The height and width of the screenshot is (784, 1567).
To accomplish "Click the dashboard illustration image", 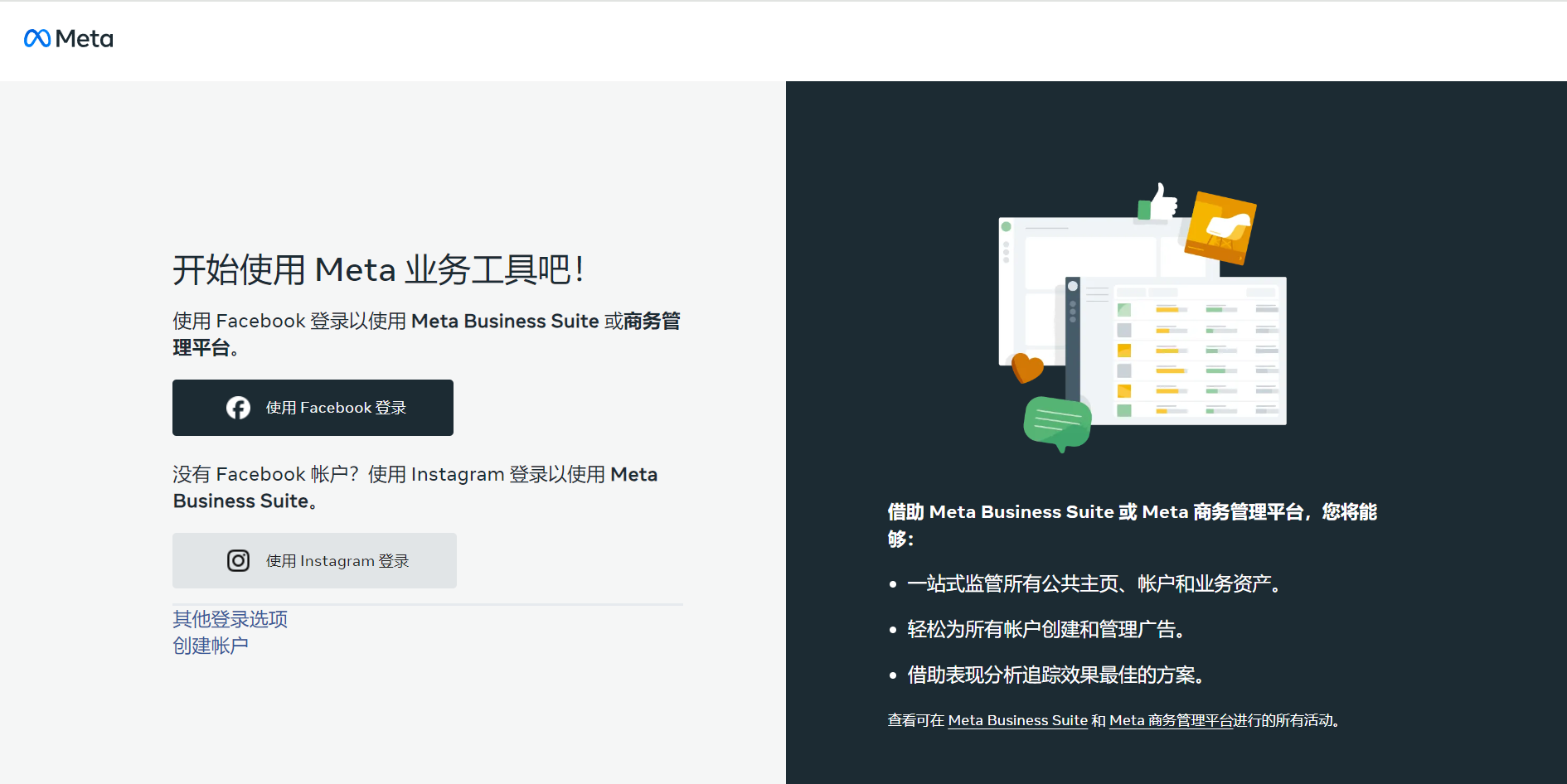I will (x=1143, y=317).
